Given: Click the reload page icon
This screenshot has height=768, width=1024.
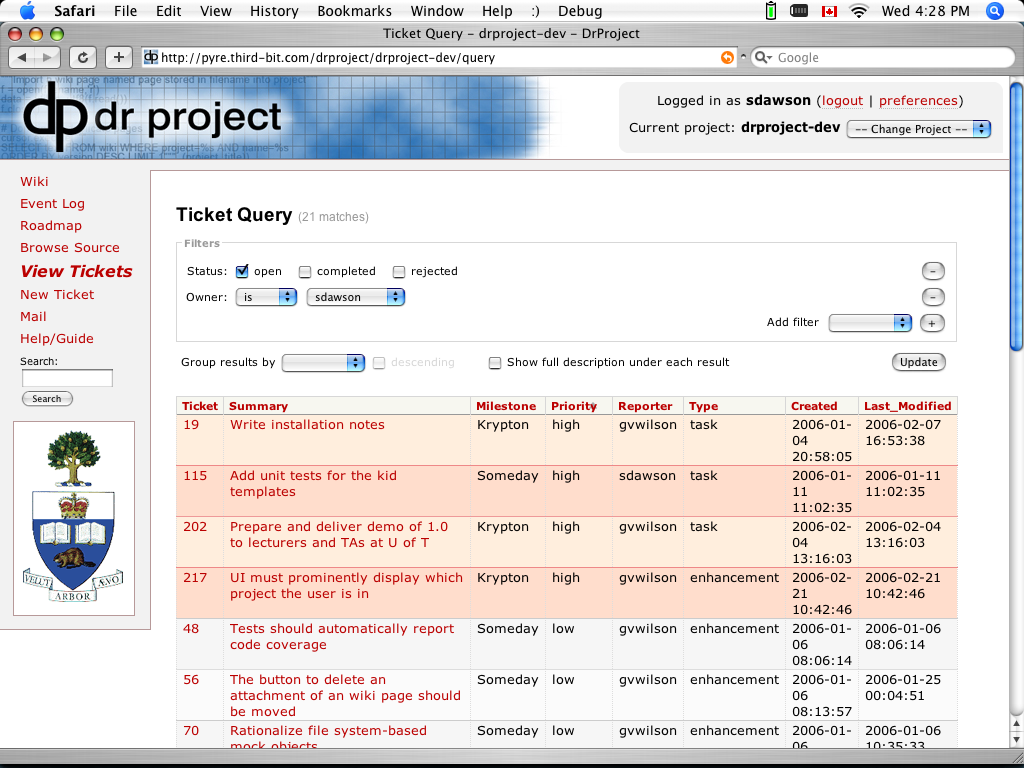Looking at the screenshot, I should click(x=82, y=58).
